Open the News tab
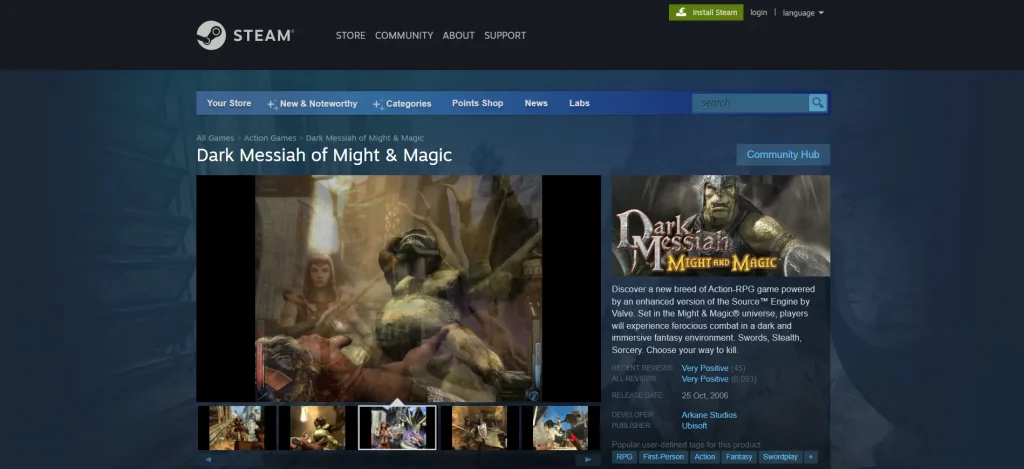 [536, 103]
